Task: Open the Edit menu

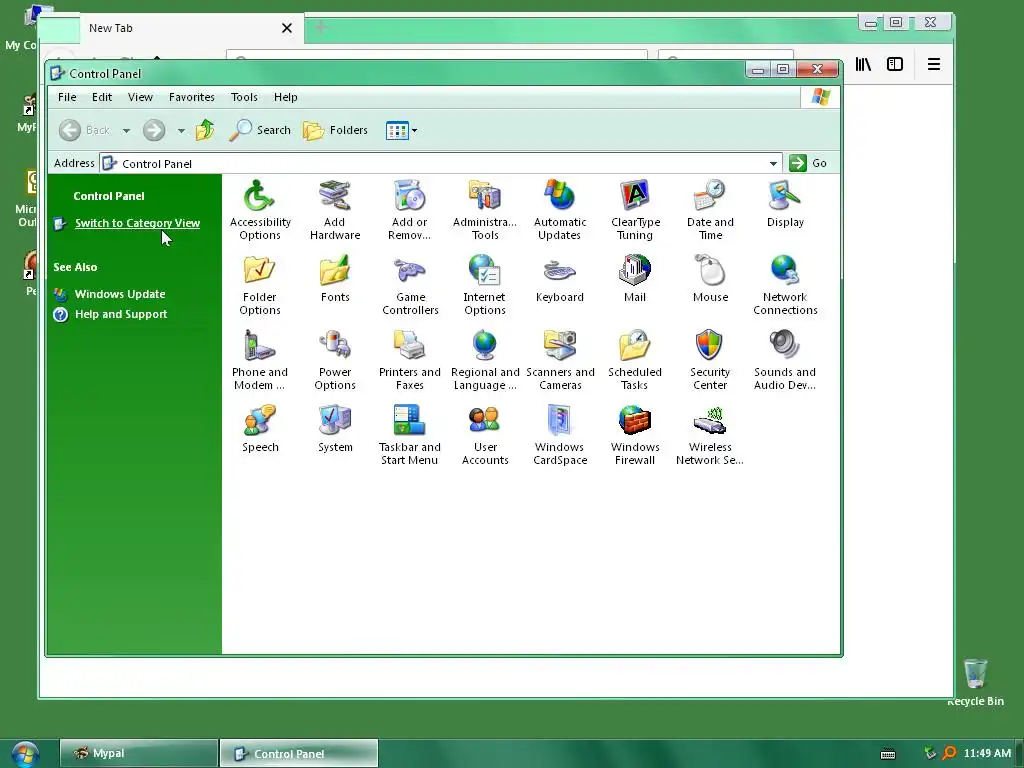Action: [x=102, y=97]
